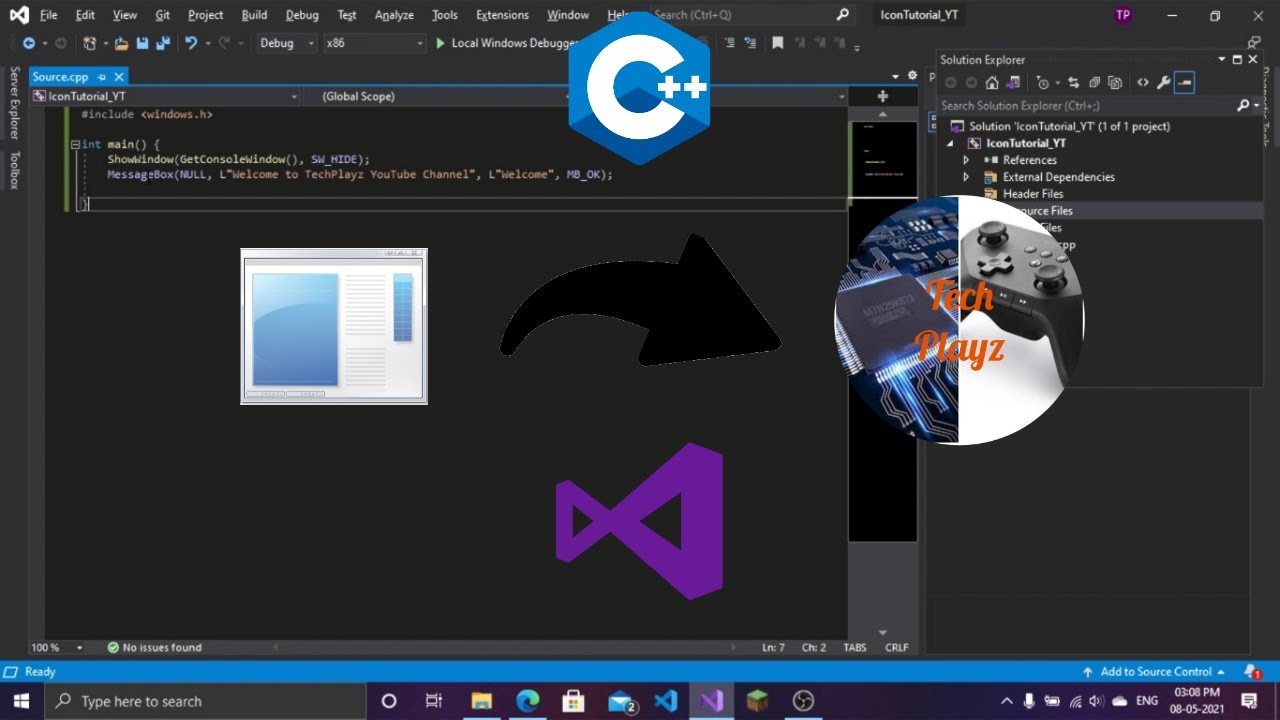Click the Pending Changes Filter clock icon
Screen dimensions: 1280x720
(1043, 83)
